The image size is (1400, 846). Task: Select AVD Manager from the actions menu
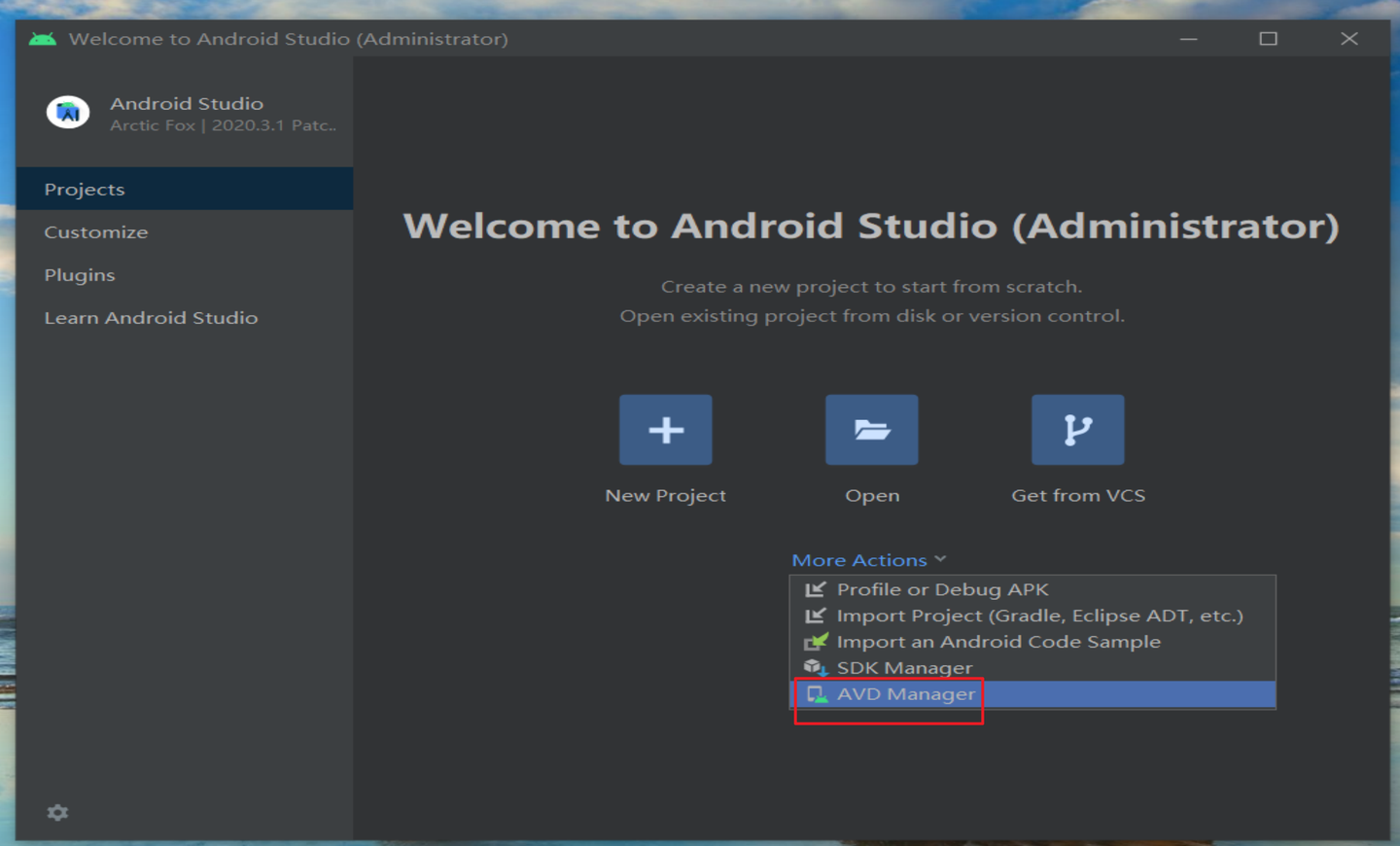point(906,693)
